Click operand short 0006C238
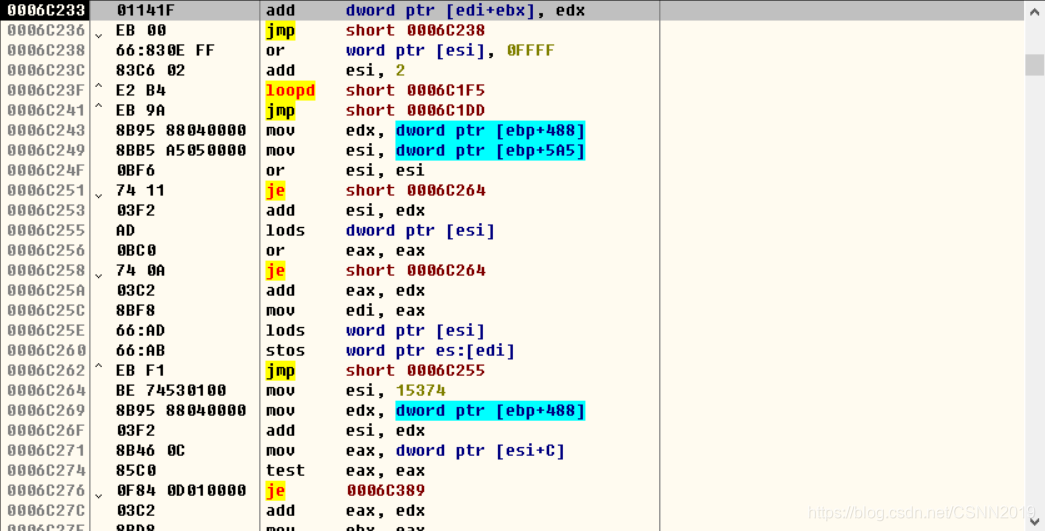The height and width of the screenshot is (531, 1045). tap(415, 31)
